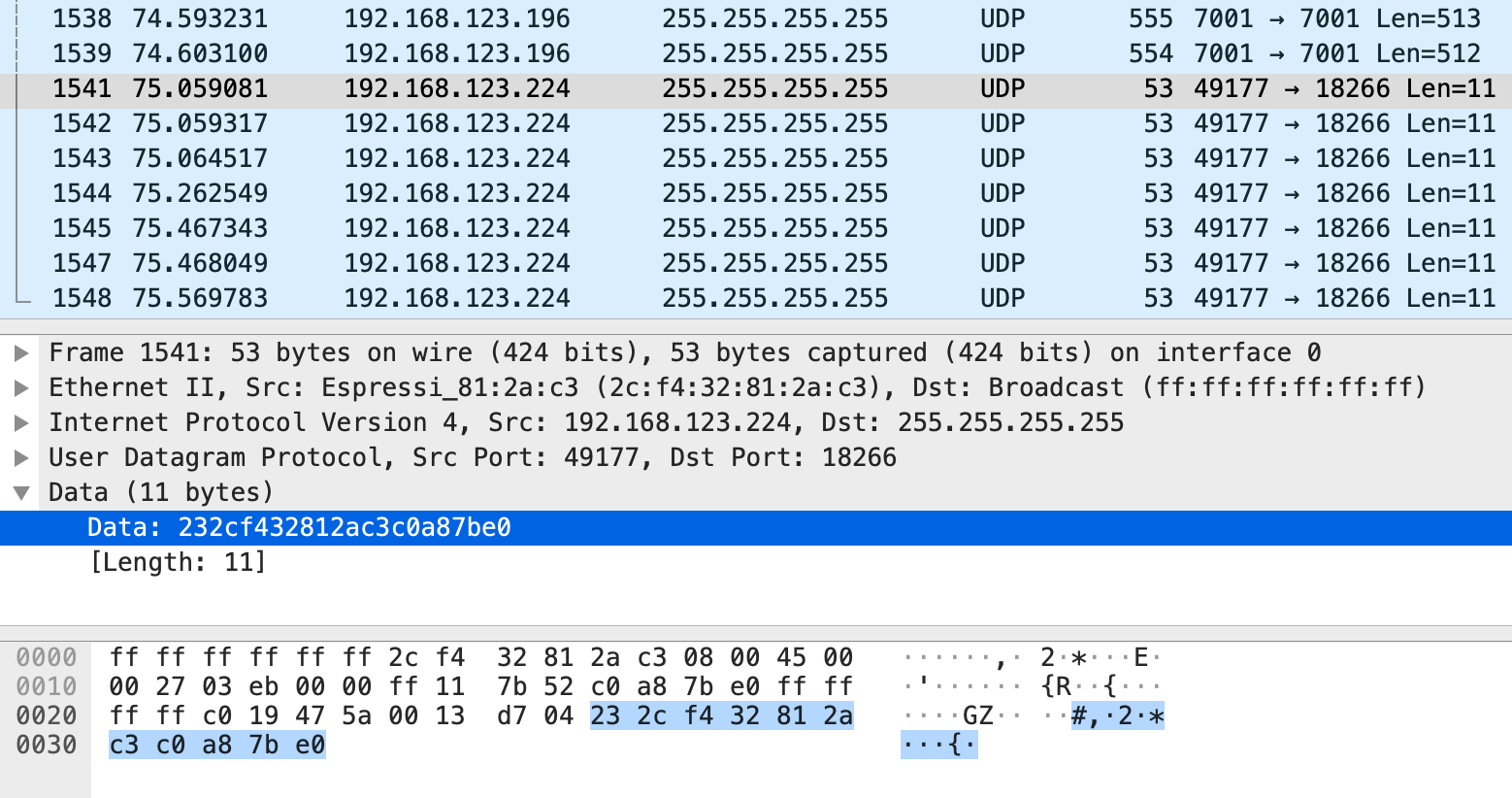The height and width of the screenshot is (798, 1512).
Task: Select packet 1545 in the list
Action: click(x=756, y=228)
